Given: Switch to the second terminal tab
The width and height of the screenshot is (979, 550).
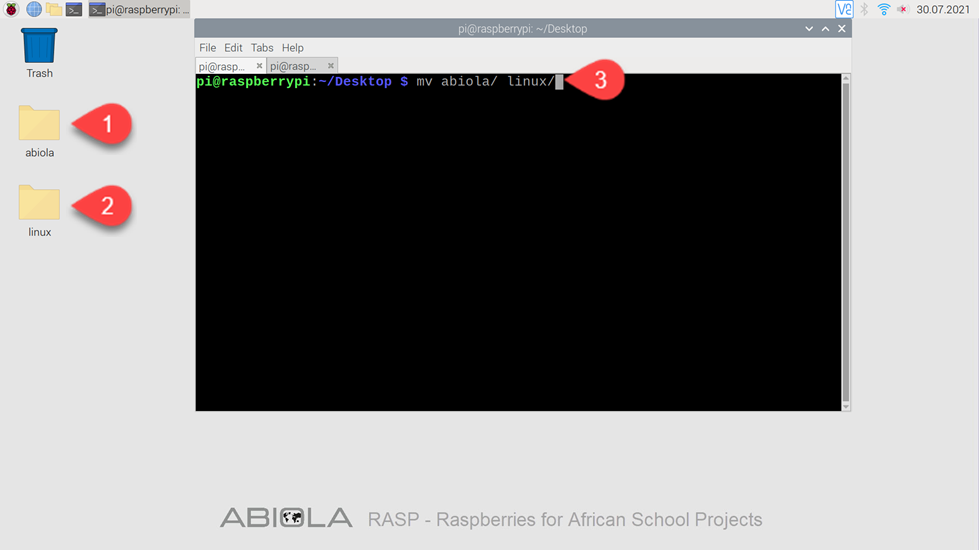Looking at the screenshot, I should (293, 66).
